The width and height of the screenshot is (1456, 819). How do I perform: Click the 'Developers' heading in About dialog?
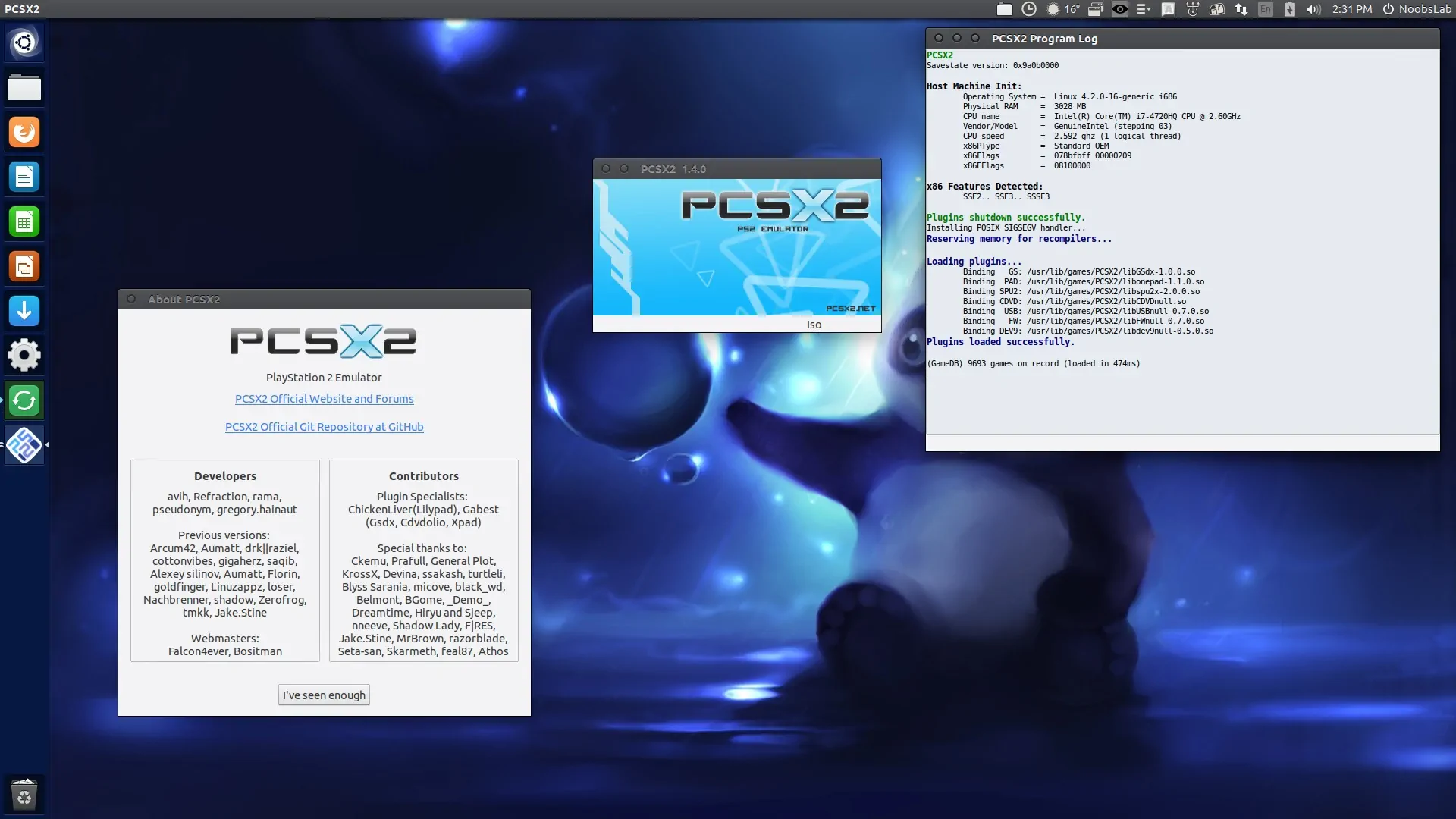(x=225, y=476)
